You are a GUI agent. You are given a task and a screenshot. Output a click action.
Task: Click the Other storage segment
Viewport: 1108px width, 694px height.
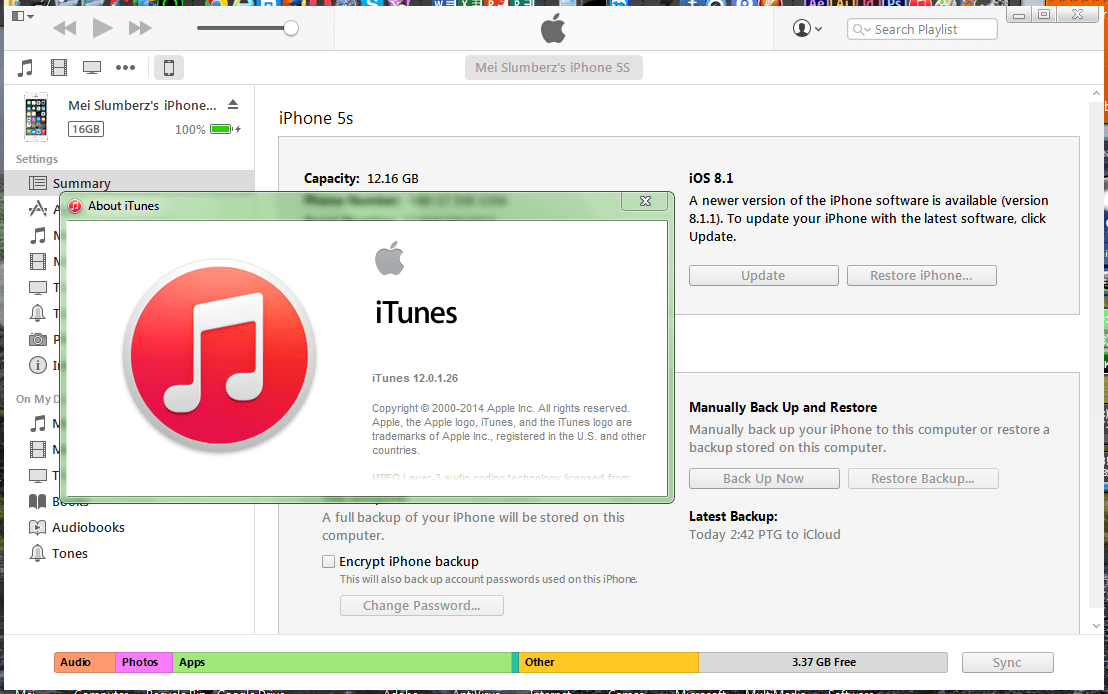[x=609, y=662]
